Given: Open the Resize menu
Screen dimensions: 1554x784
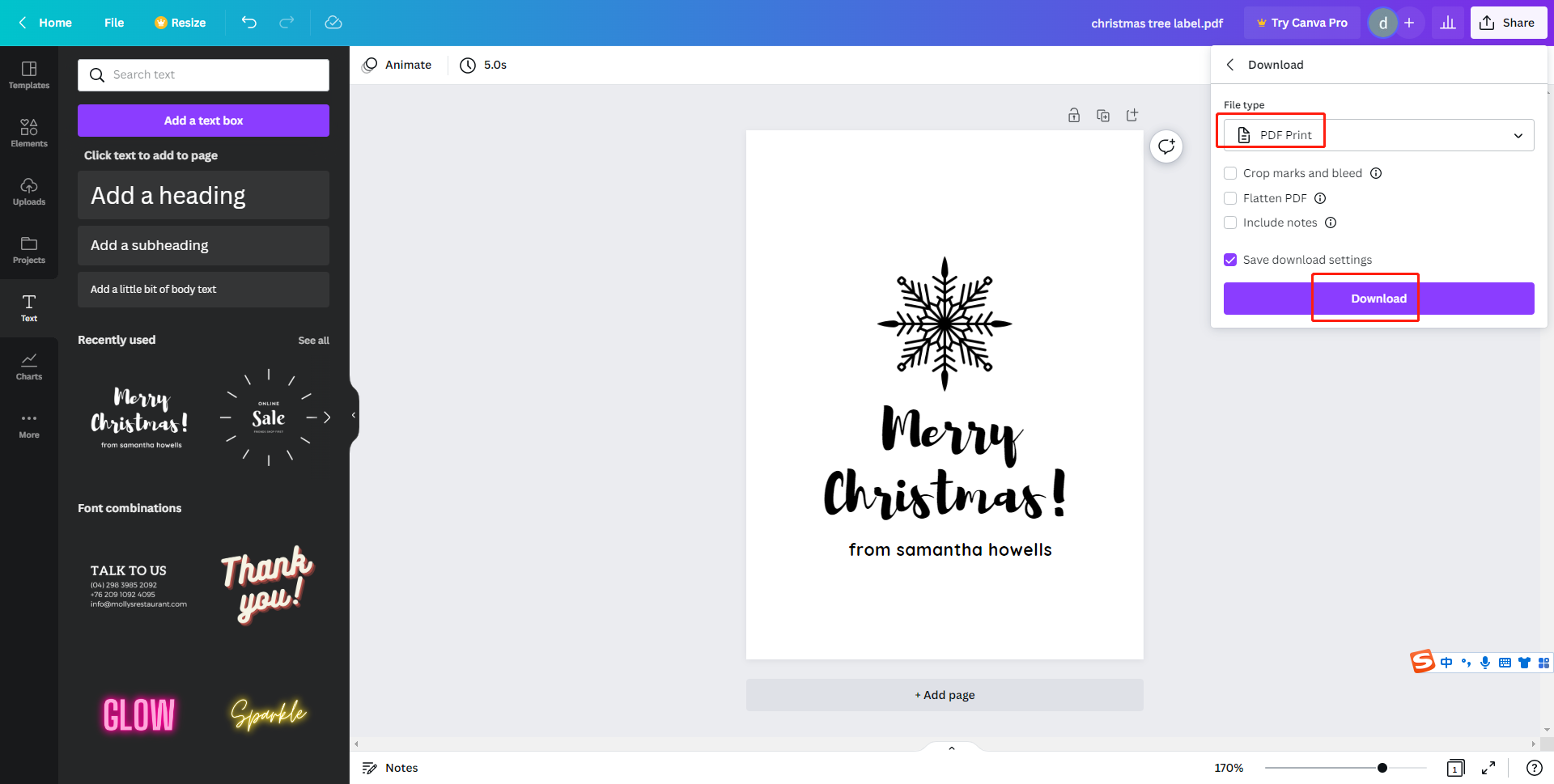Looking at the screenshot, I should (x=180, y=23).
